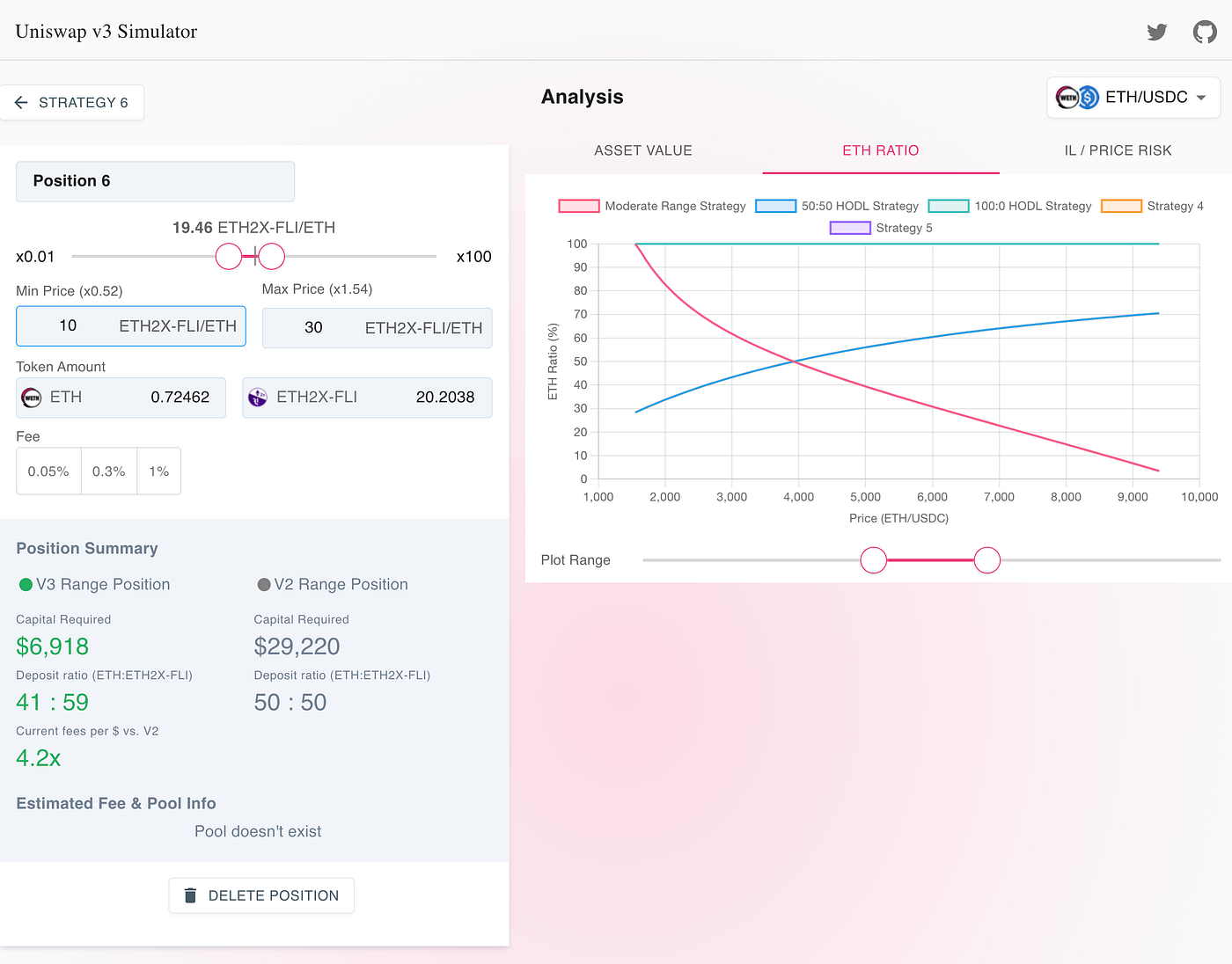Image resolution: width=1232 pixels, height=964 pixels.
Task: Click the ETH2X-FLI token amount field
Action: [367, 398]
